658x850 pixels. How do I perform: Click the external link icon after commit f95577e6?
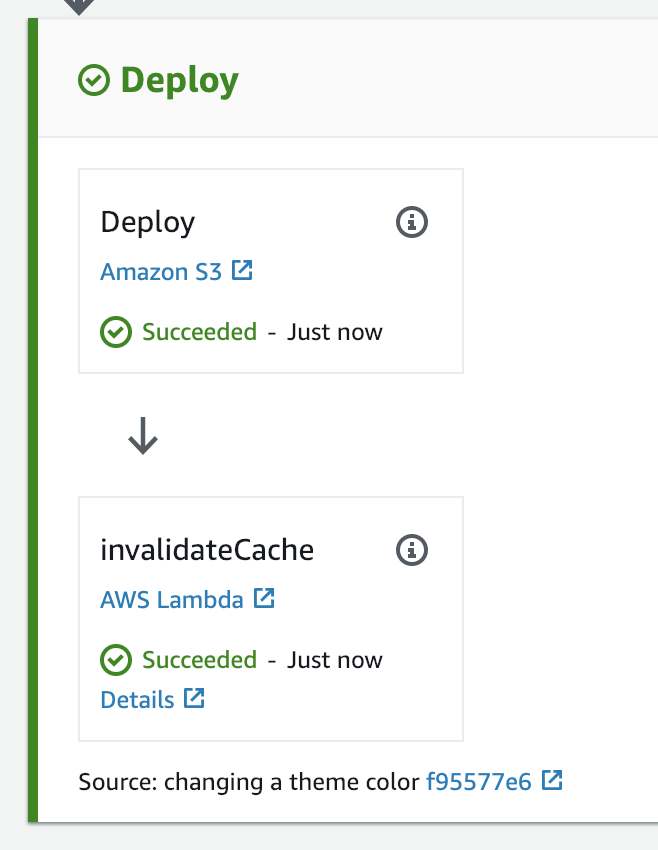point(552,781)
